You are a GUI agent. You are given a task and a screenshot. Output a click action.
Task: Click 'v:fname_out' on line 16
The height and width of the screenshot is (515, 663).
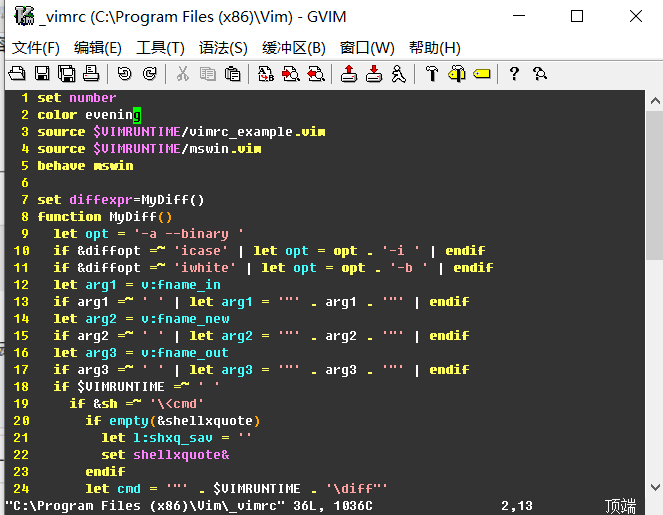[185, 353]
